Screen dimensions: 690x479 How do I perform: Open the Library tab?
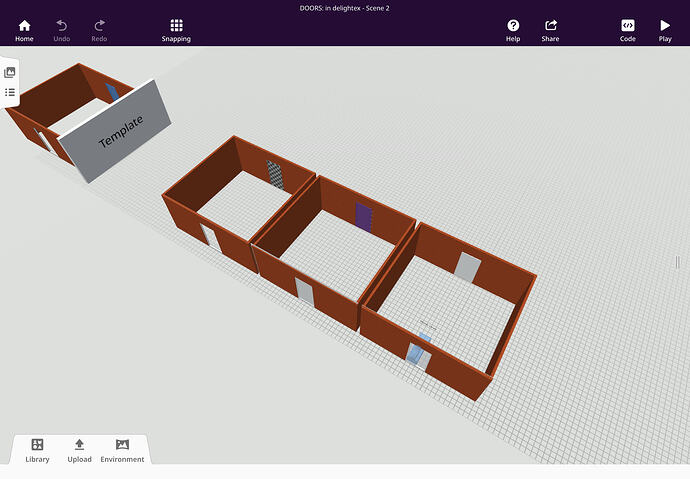pyautogui.click(x=37, y=450)
